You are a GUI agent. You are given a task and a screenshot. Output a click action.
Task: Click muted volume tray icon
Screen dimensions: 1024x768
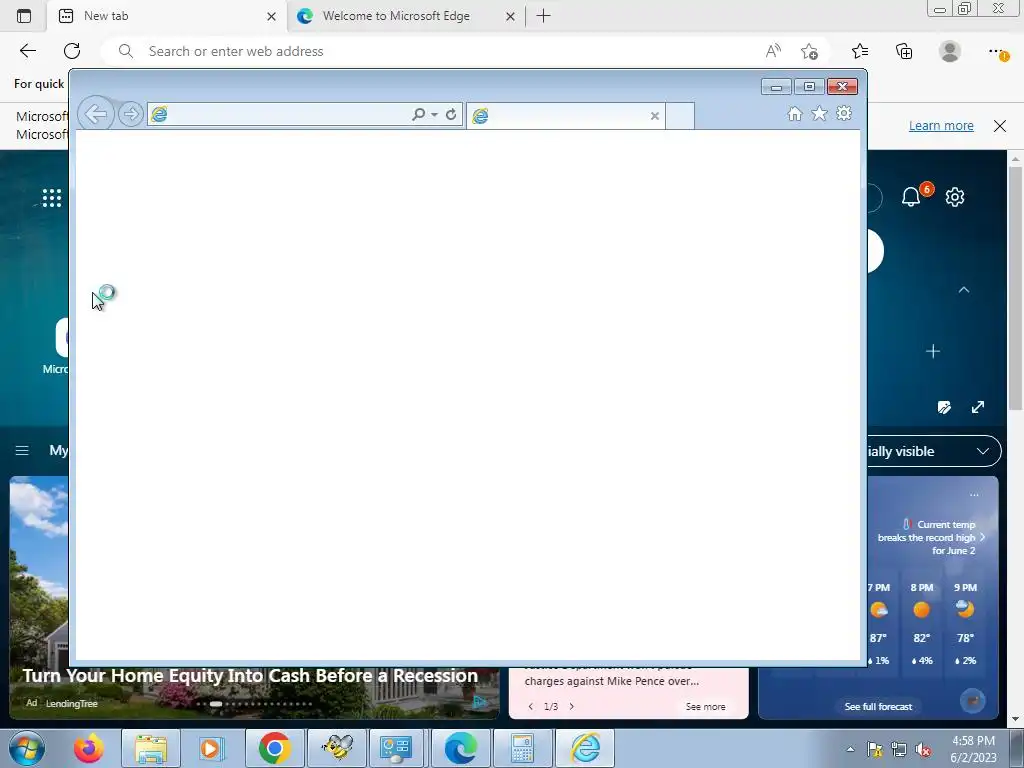[923, 750]
